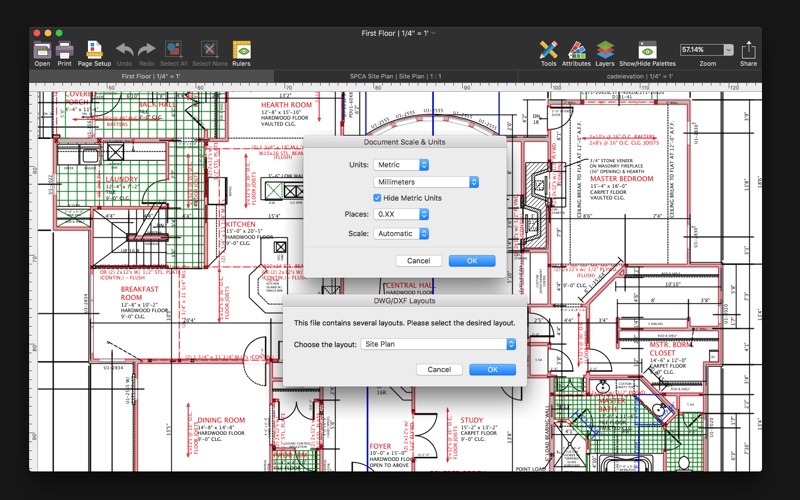Open Page Setup from toolbar
Viewport: 800px width, 500px height.
pos(94,50)
